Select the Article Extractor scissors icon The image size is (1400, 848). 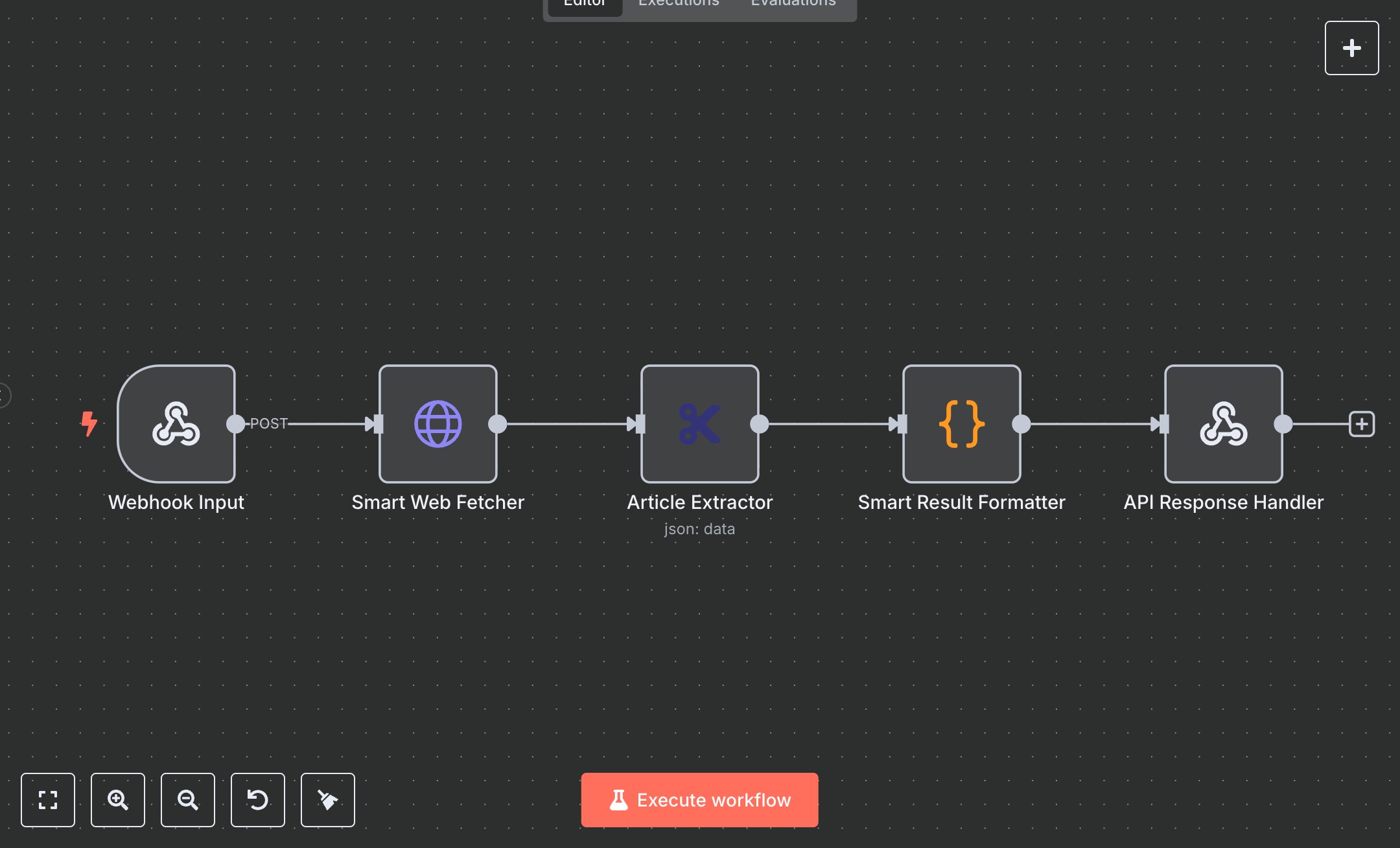click(699, 424)
